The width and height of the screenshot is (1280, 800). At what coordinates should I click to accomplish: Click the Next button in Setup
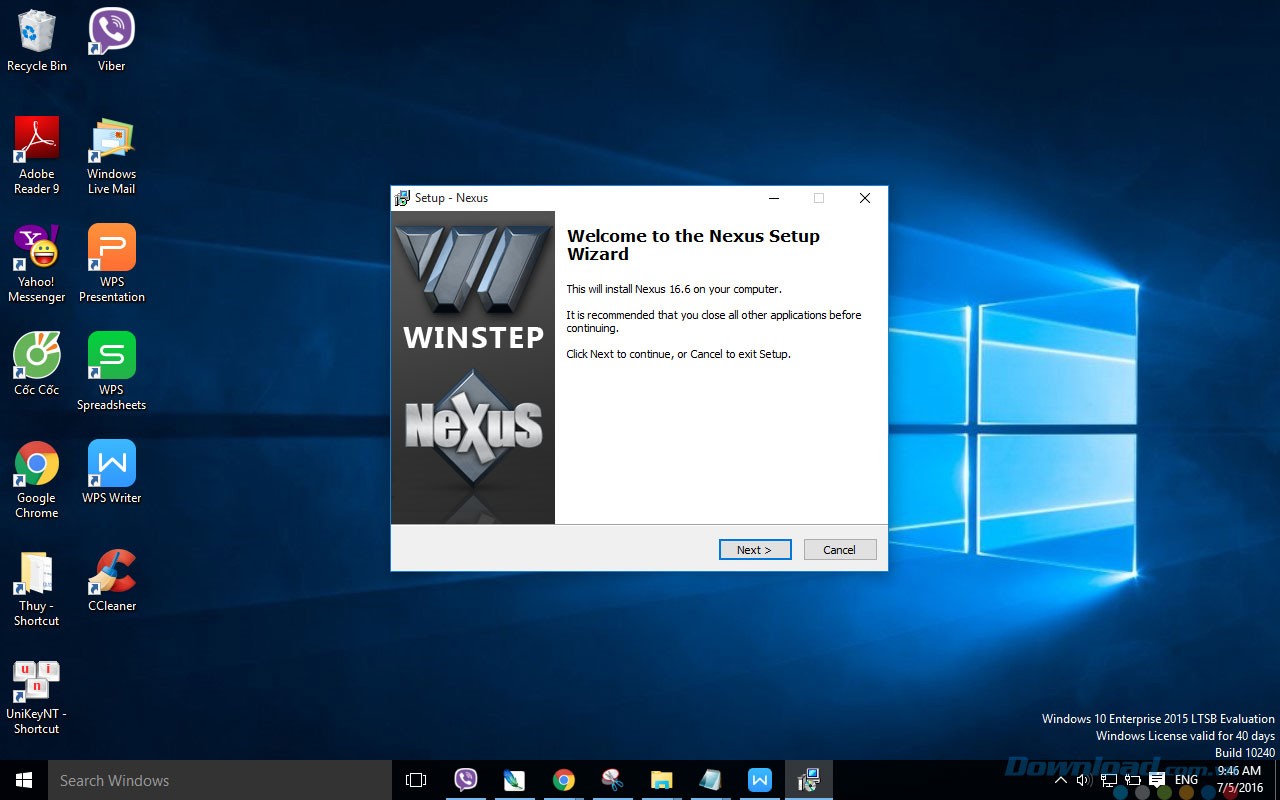coord(754,549)
